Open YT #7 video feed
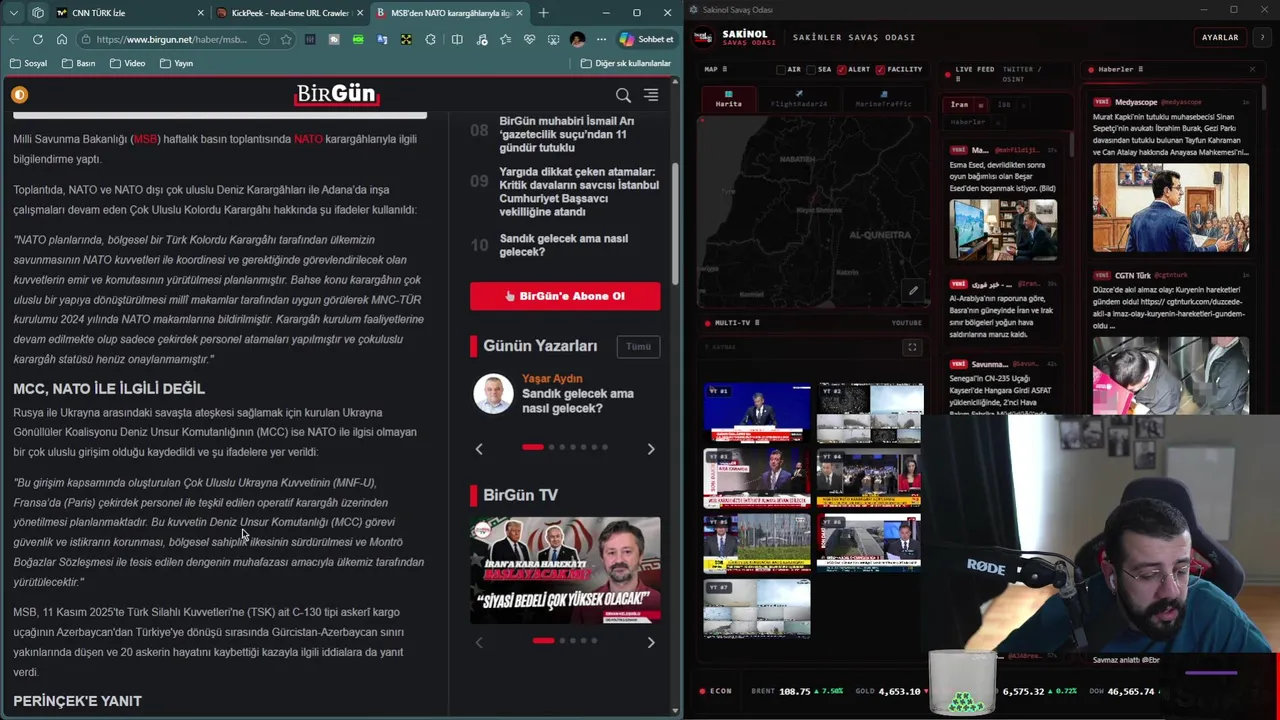This screenshot has width=1280, height=720. (757, 608)
